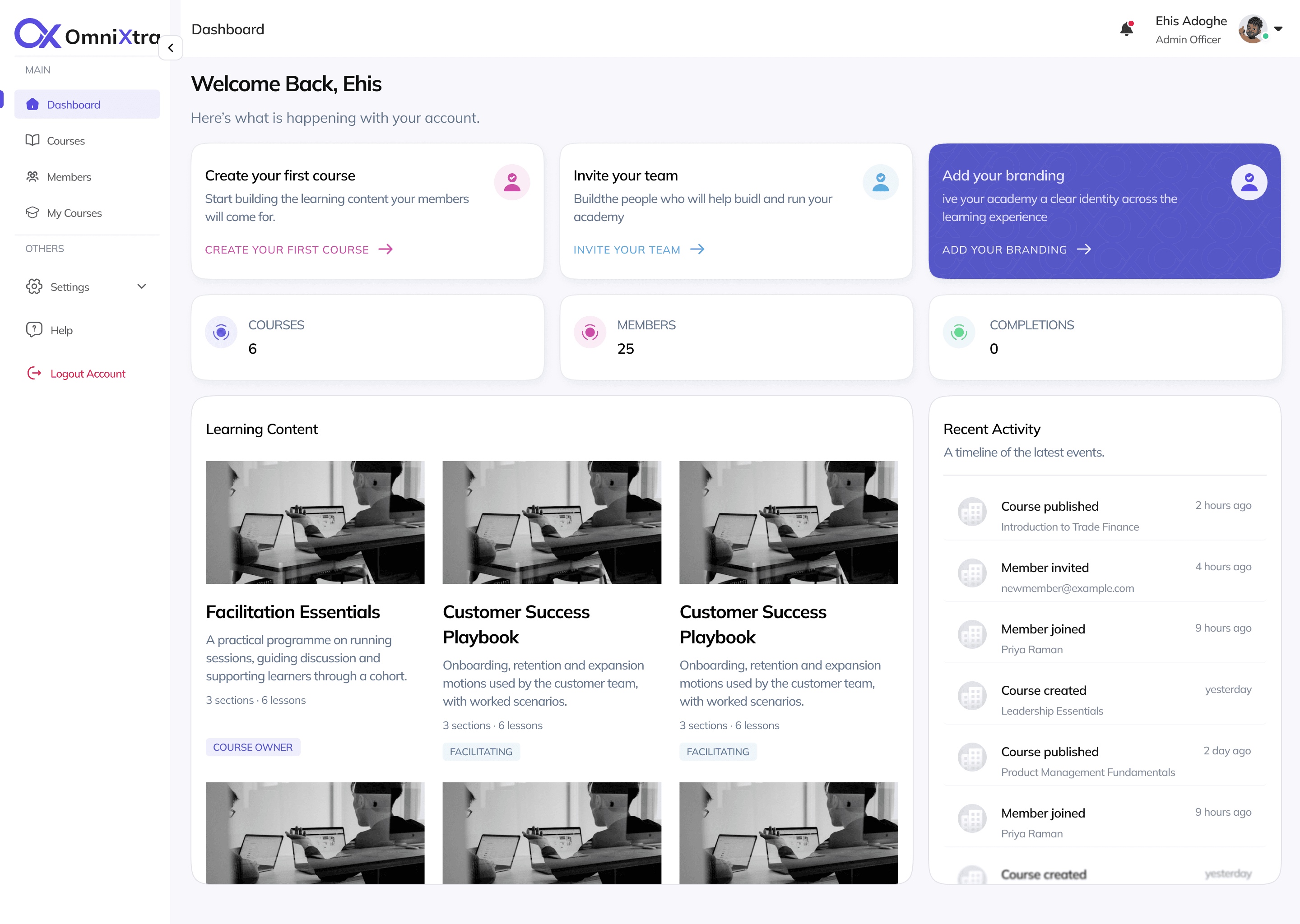Open Members in the sidebar
Screen dimensions: 1300x924
click(x=87, y=176)
